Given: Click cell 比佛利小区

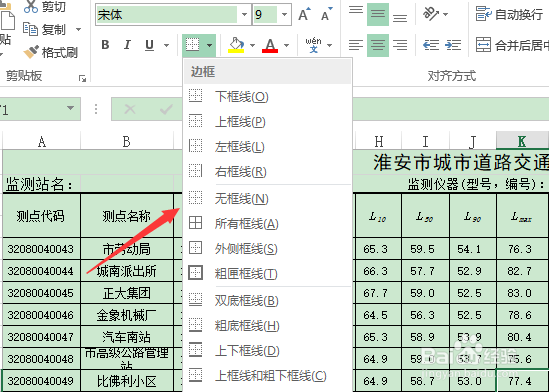Looking at the screenshot, I should click(127, 381).
